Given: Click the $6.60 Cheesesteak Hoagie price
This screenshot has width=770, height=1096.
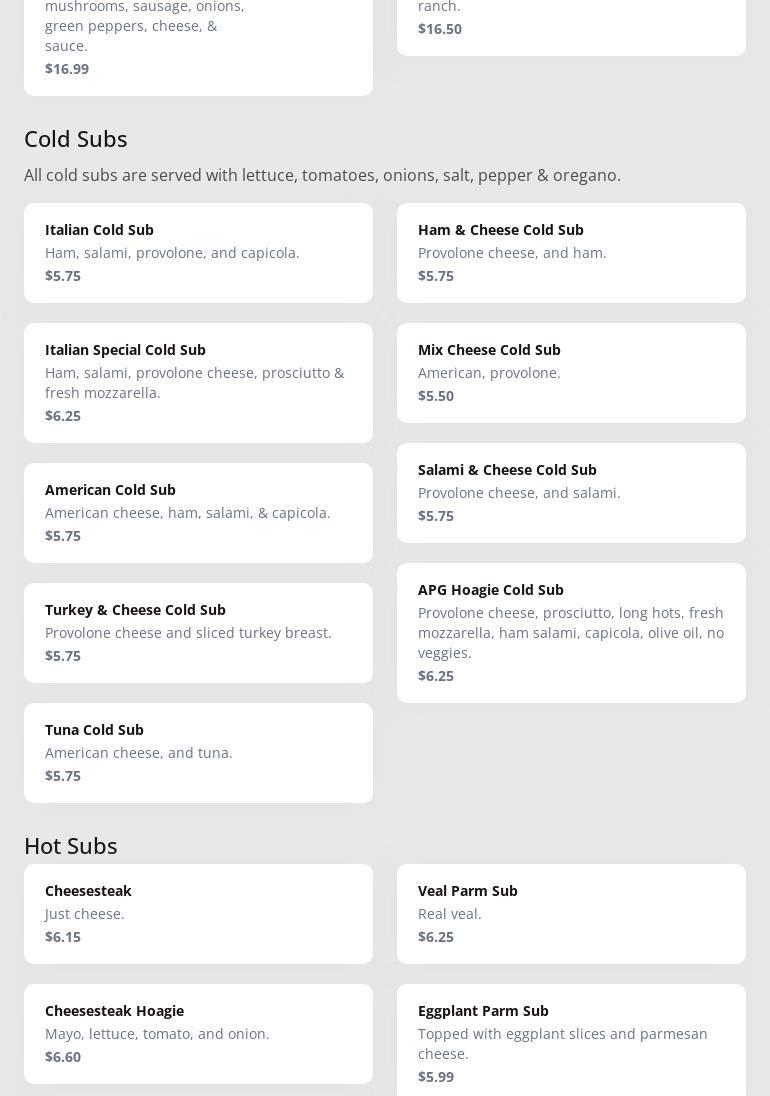Looking at the screenshot, I should point(63,1057).
